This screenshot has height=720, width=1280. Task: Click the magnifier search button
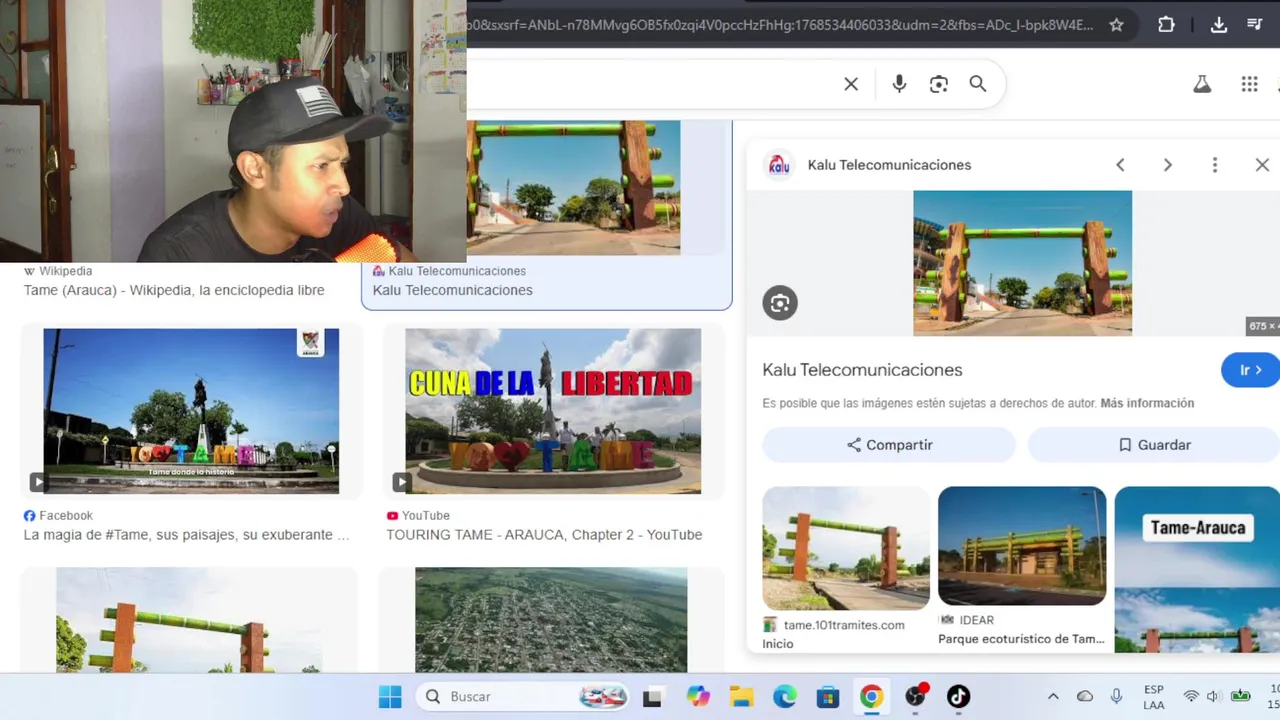(x=978, y=85)
